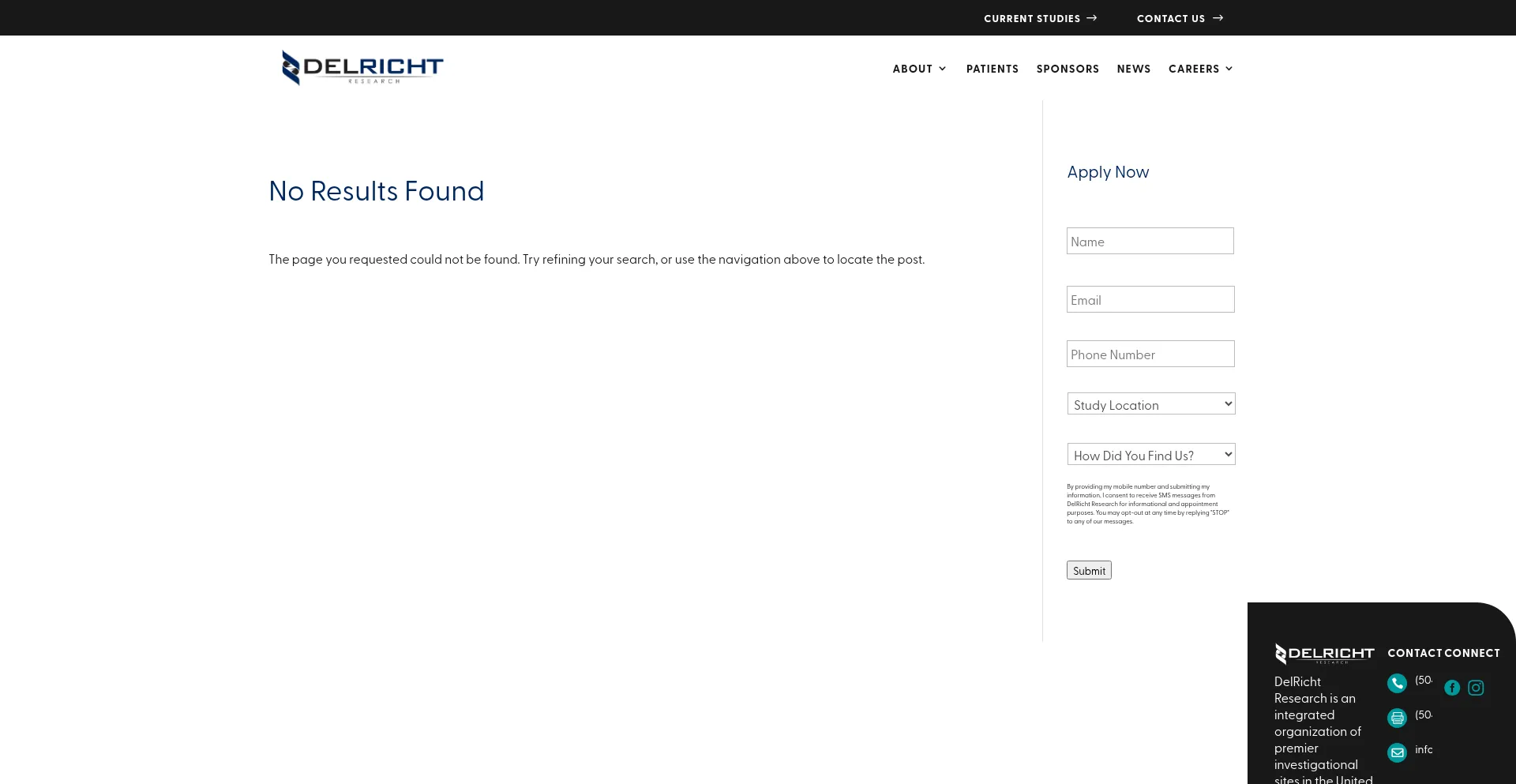Image resolution: width=1516 pixels, height=784 pixels.
Task: Click the footer CONNECT heading
Action: tap(1472, 653)
